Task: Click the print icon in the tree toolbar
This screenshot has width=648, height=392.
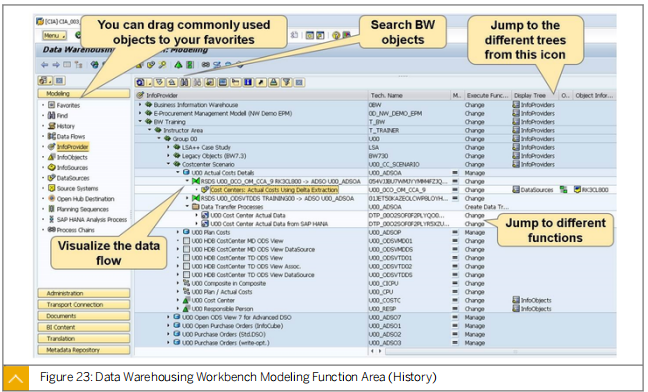Action: (x=273, y=82)
